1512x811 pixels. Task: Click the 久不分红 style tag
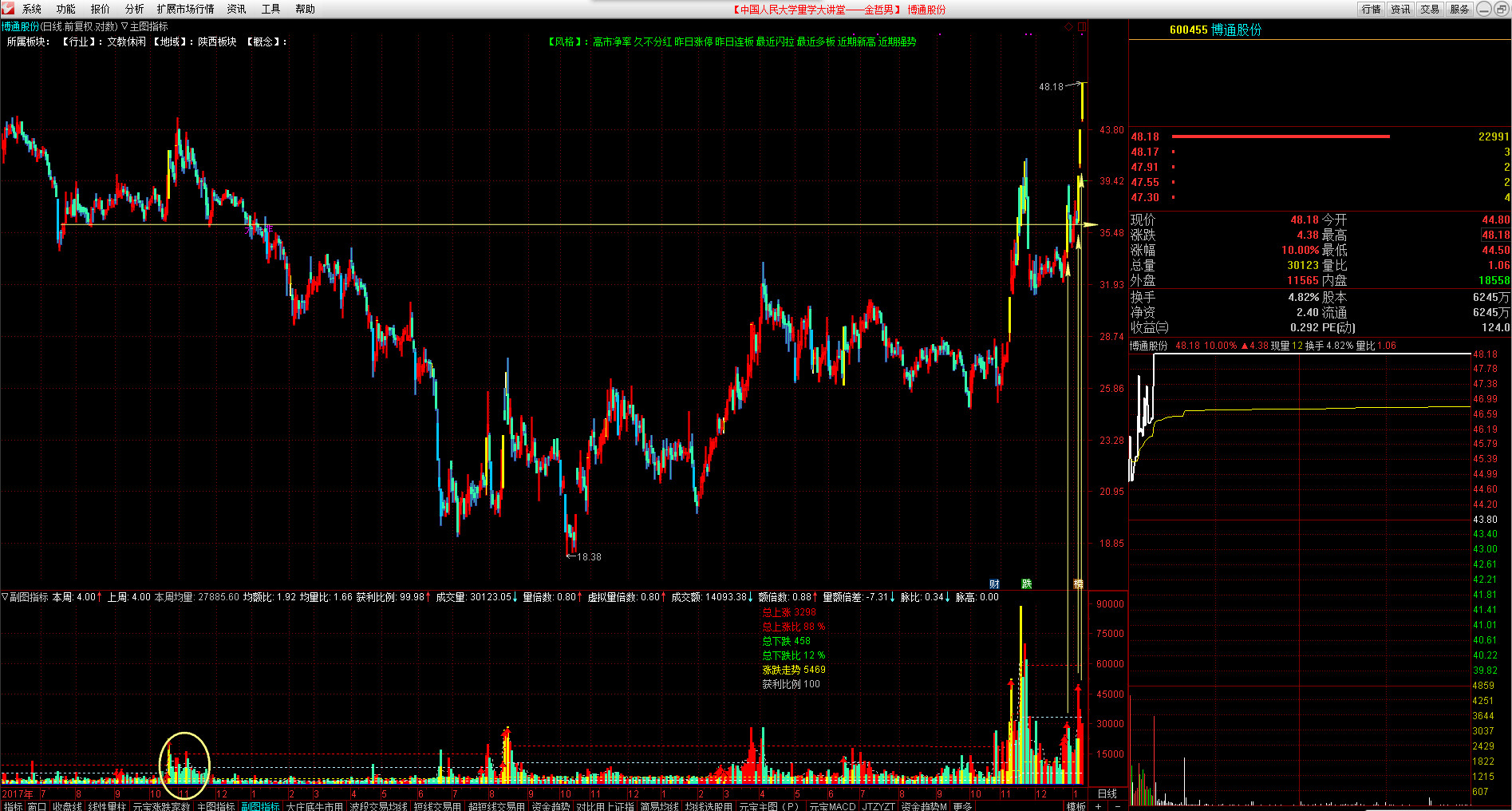coord(653,42)
